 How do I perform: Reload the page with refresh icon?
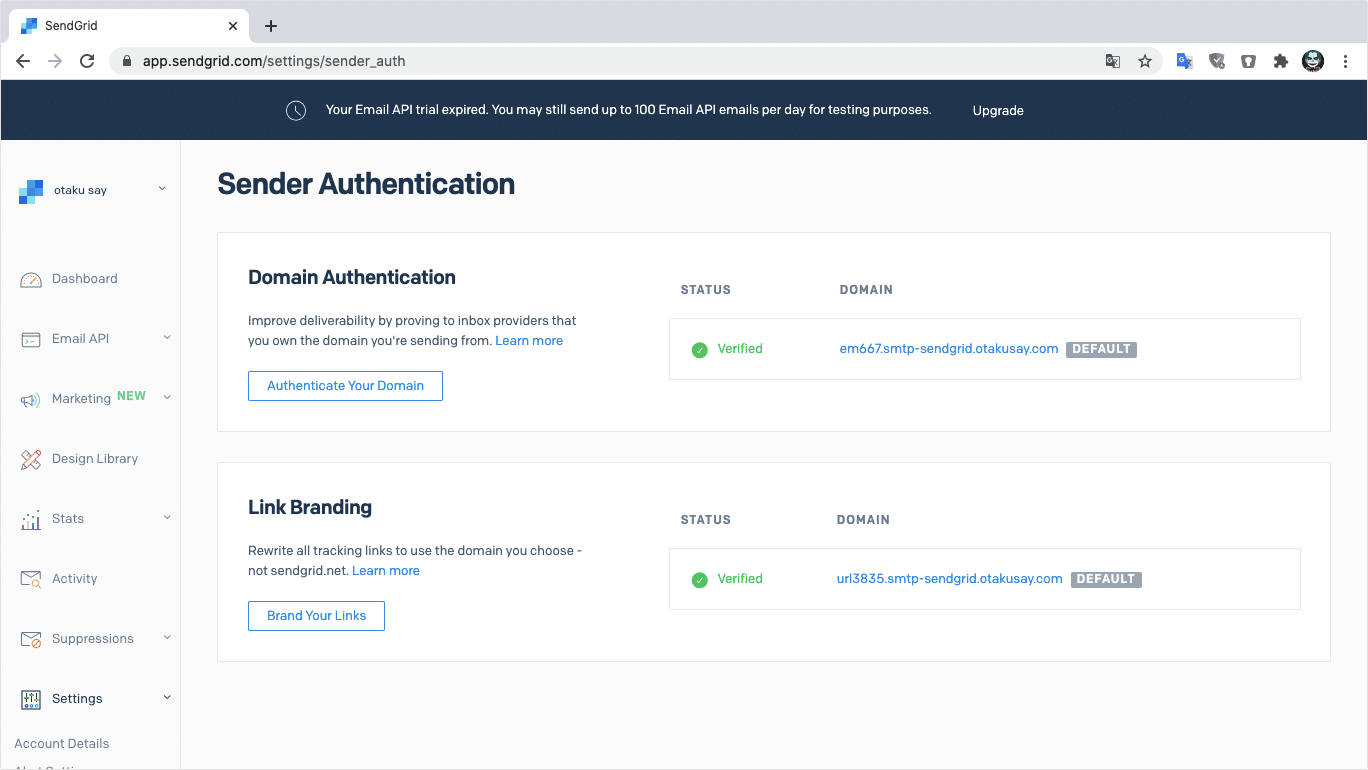pos(87,61)
